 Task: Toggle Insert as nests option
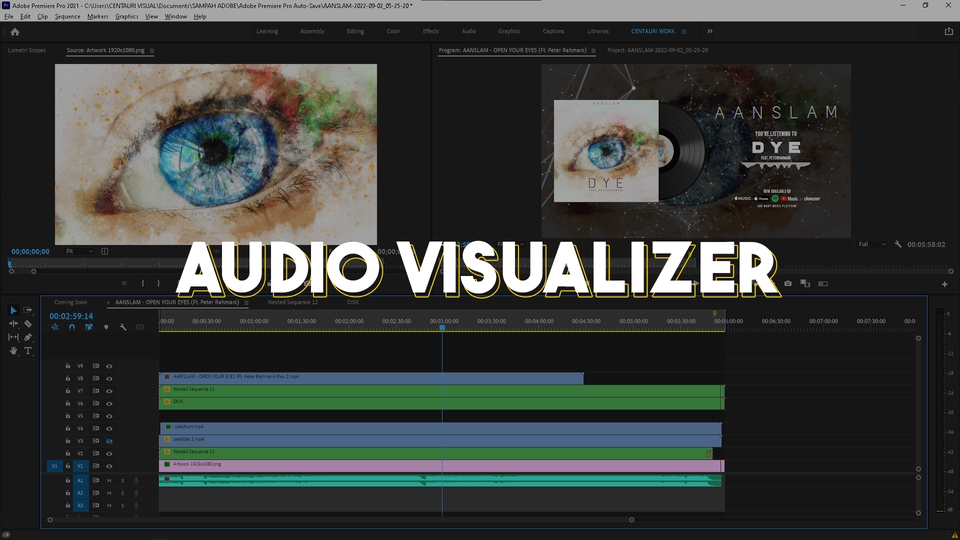[x=54, y=328]
